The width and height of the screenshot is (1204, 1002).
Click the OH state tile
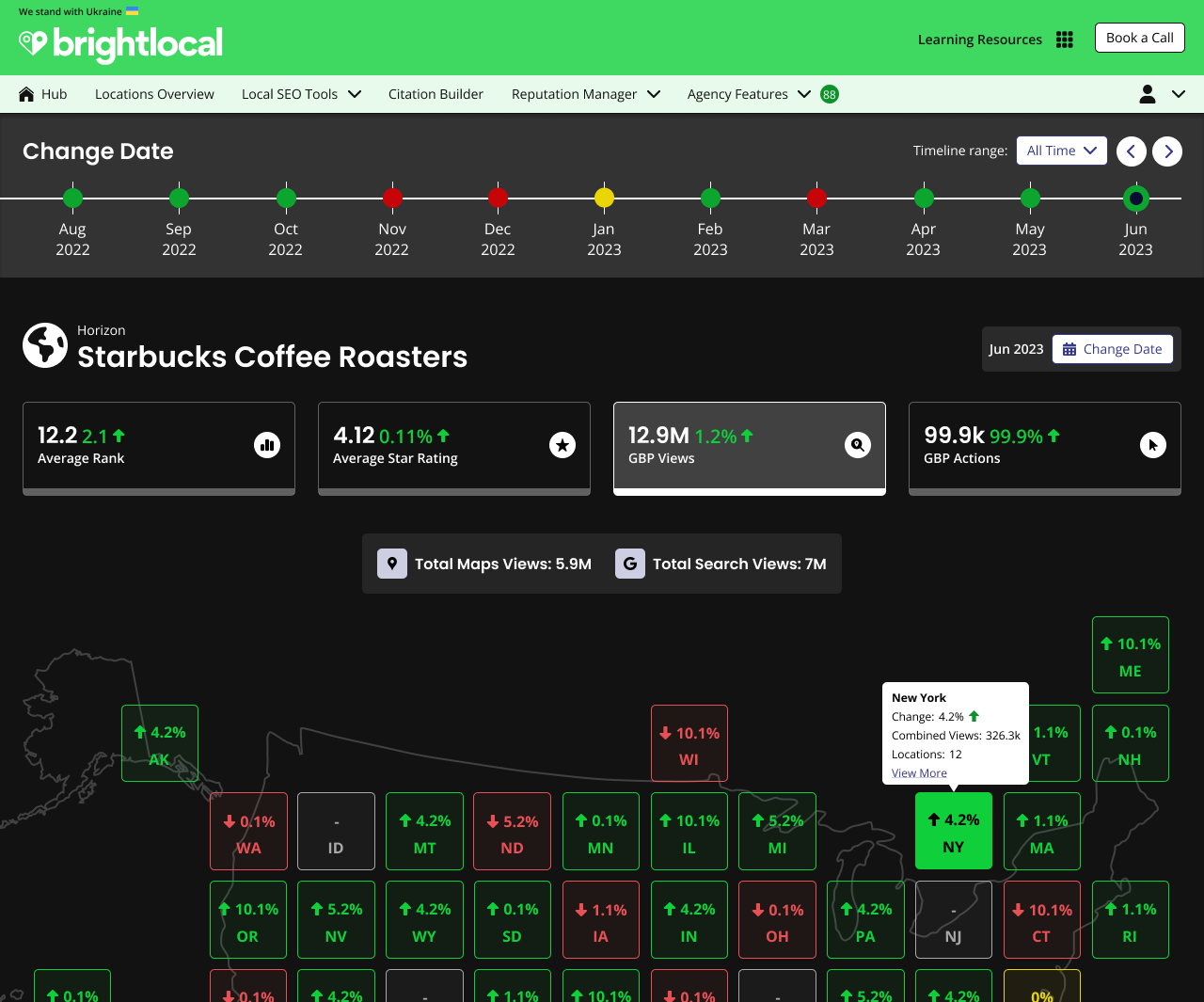(777, 919)
